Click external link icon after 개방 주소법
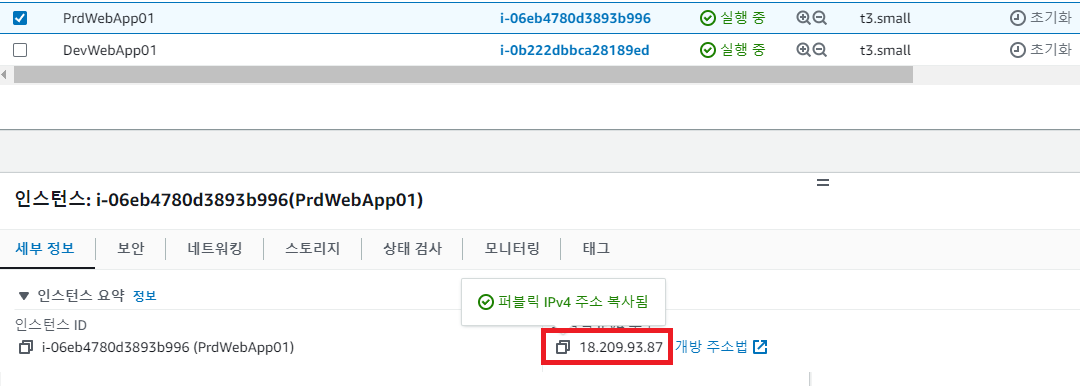 click(760, 347)
